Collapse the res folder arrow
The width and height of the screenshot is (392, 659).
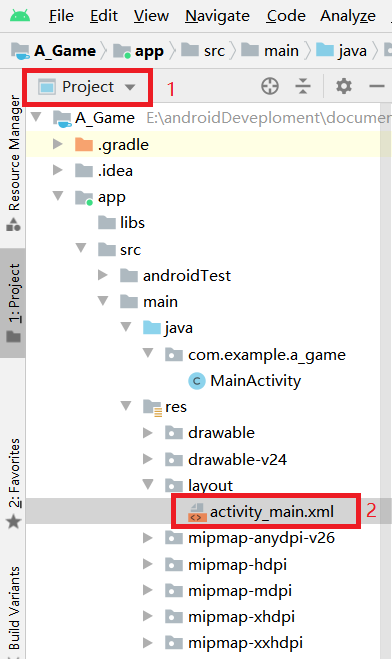[x=126, y=406]
